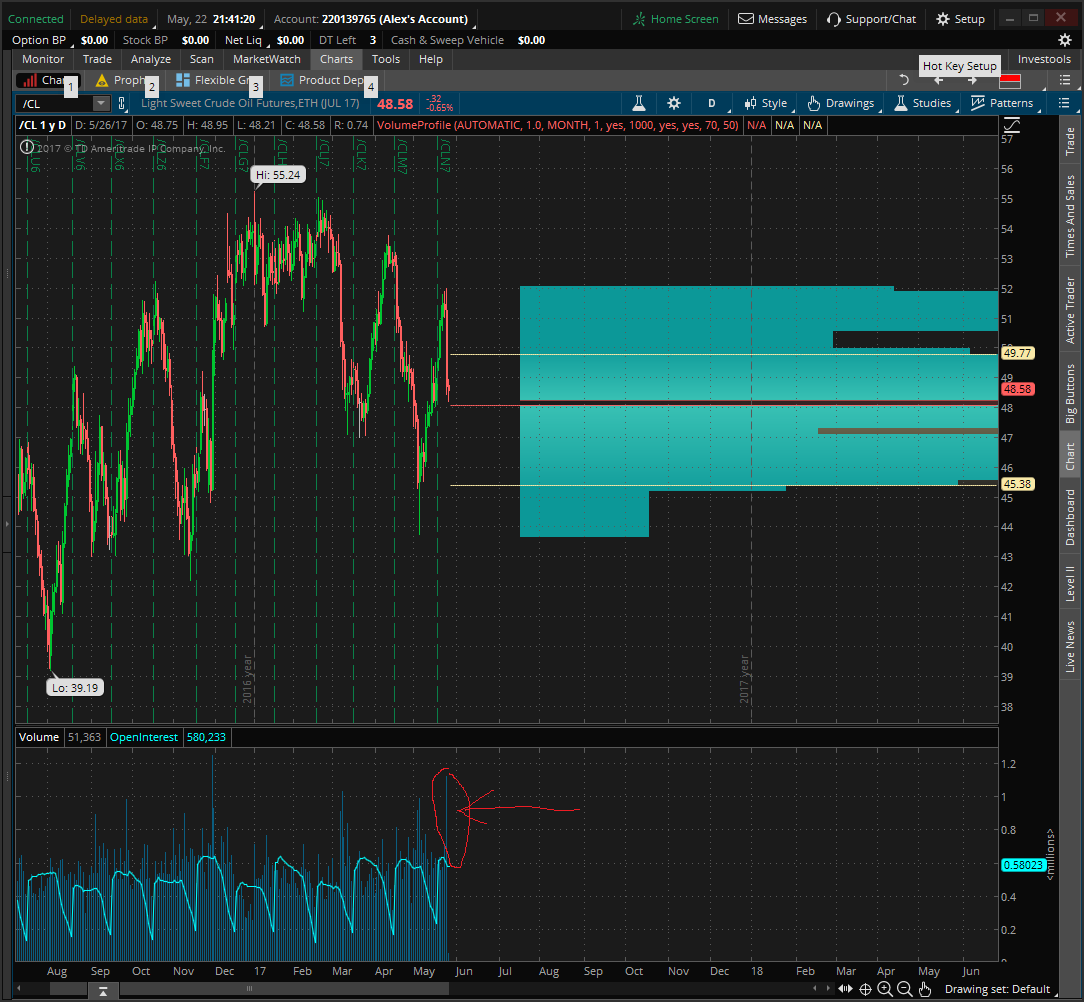The height and width of the screenshot is (1002, 1084).
Task: Click the Lo: 39.19 price bubble
Action: coord(75,688)
